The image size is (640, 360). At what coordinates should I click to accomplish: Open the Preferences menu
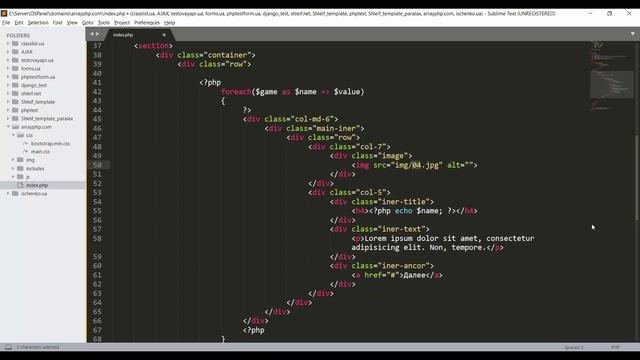coord(147,22)
